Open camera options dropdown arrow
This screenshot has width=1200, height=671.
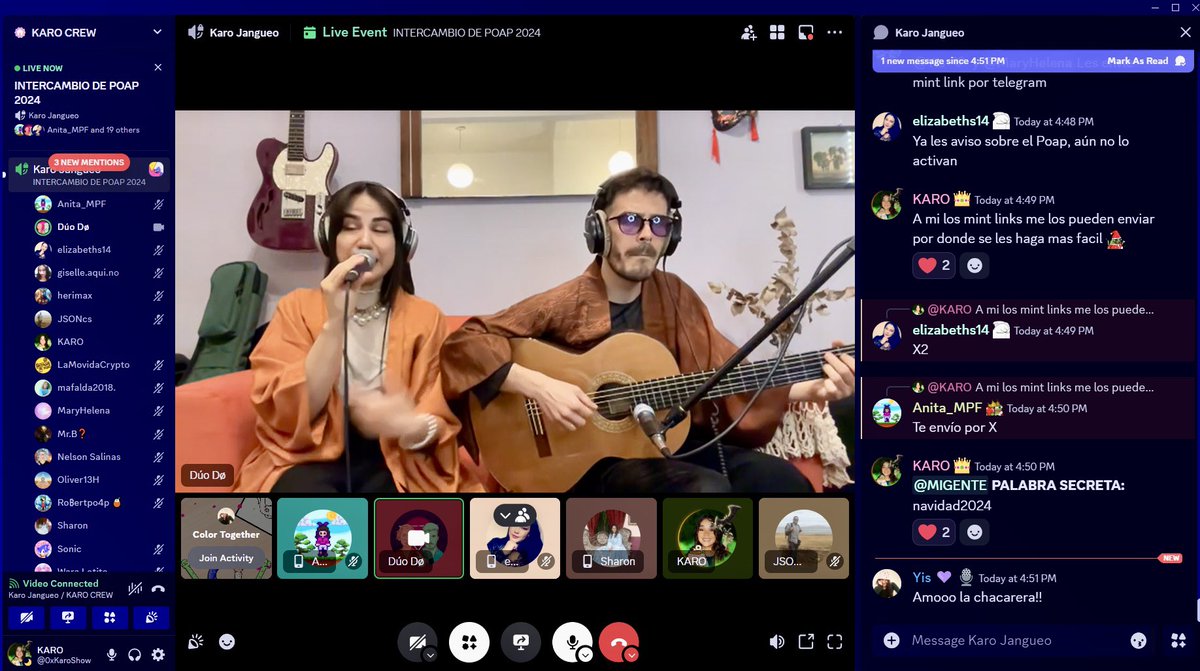pyautogui.click(x=430, y=656)
